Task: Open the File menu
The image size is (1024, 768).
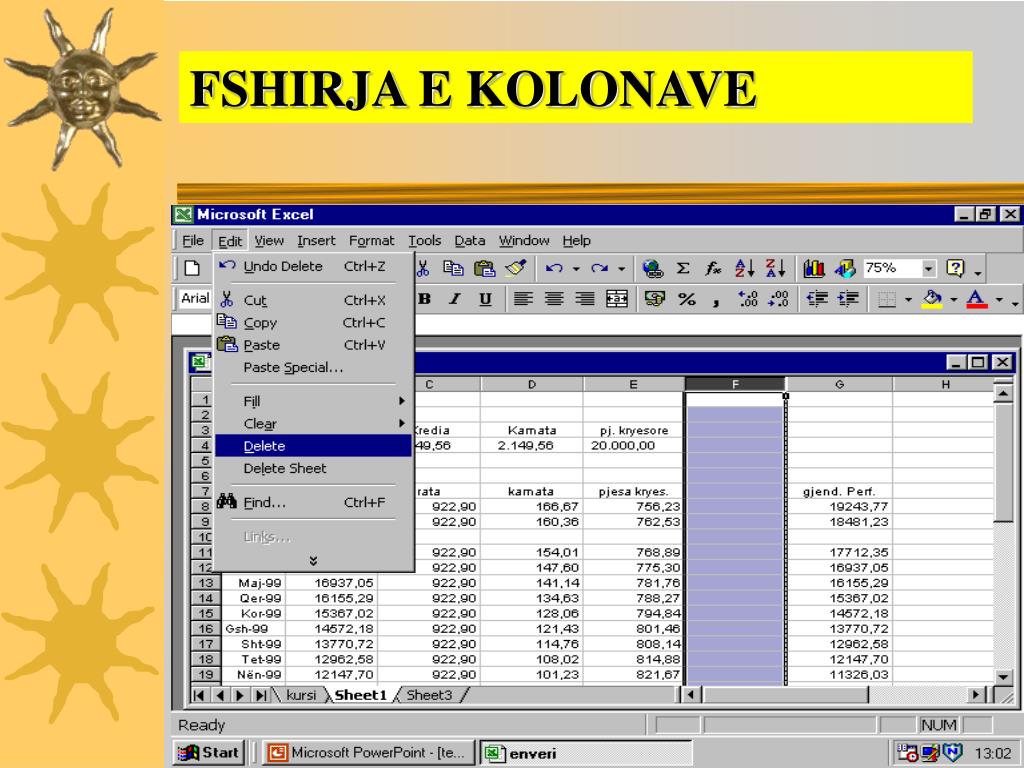Action: 193,240
